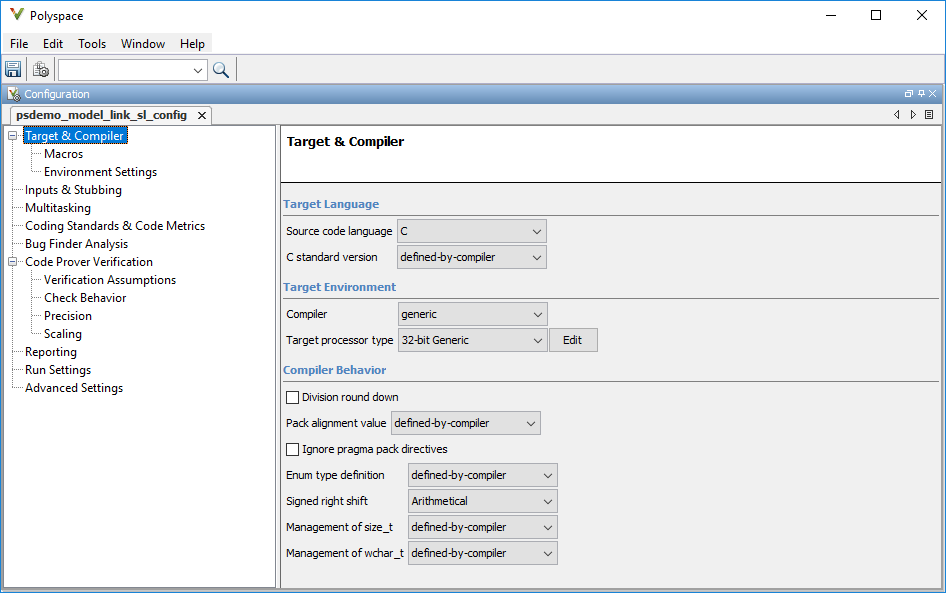Image resolution: width=946 pixels, height=593 pixels.
Task: Click the forward navigation arrow near the pane corner
Action: pyautogui.click(x=913, y=114)
